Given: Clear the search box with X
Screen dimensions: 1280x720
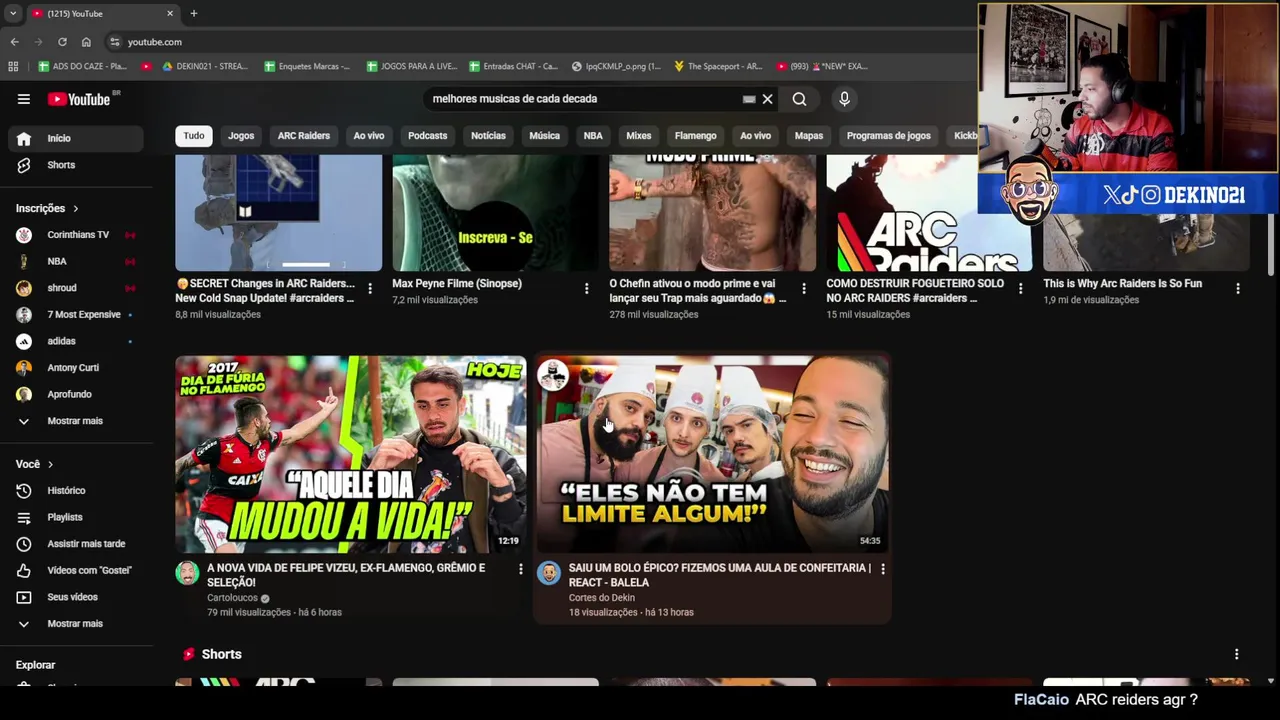Looking at the screenshot, I should coord(767,99).
